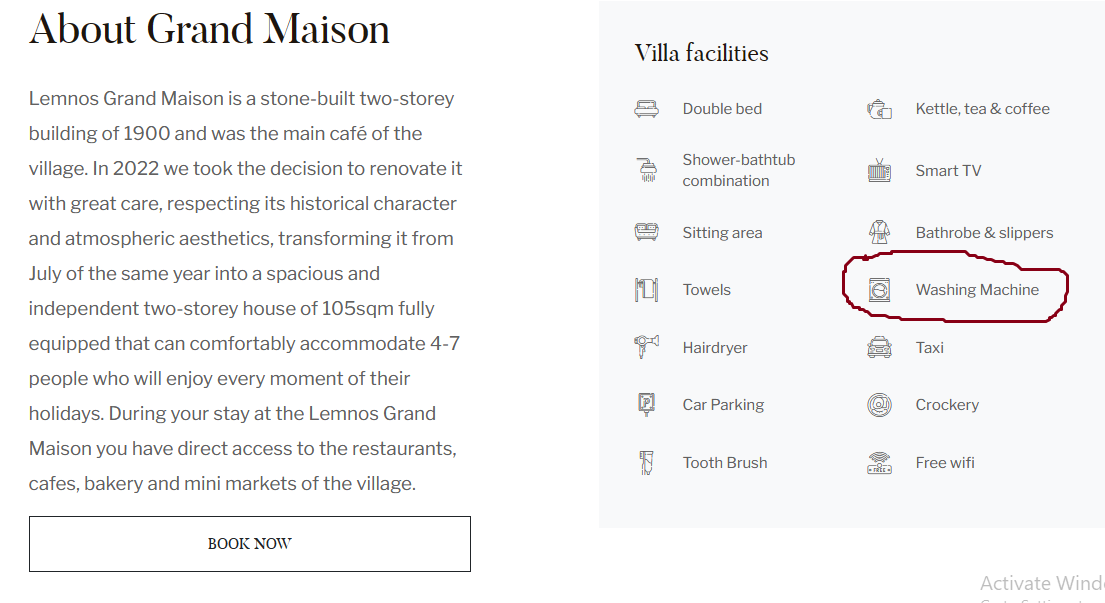Click the Car Parking icon
Image resolution: width=1105 pixels, height=603 pixels.
coord(646,405)
